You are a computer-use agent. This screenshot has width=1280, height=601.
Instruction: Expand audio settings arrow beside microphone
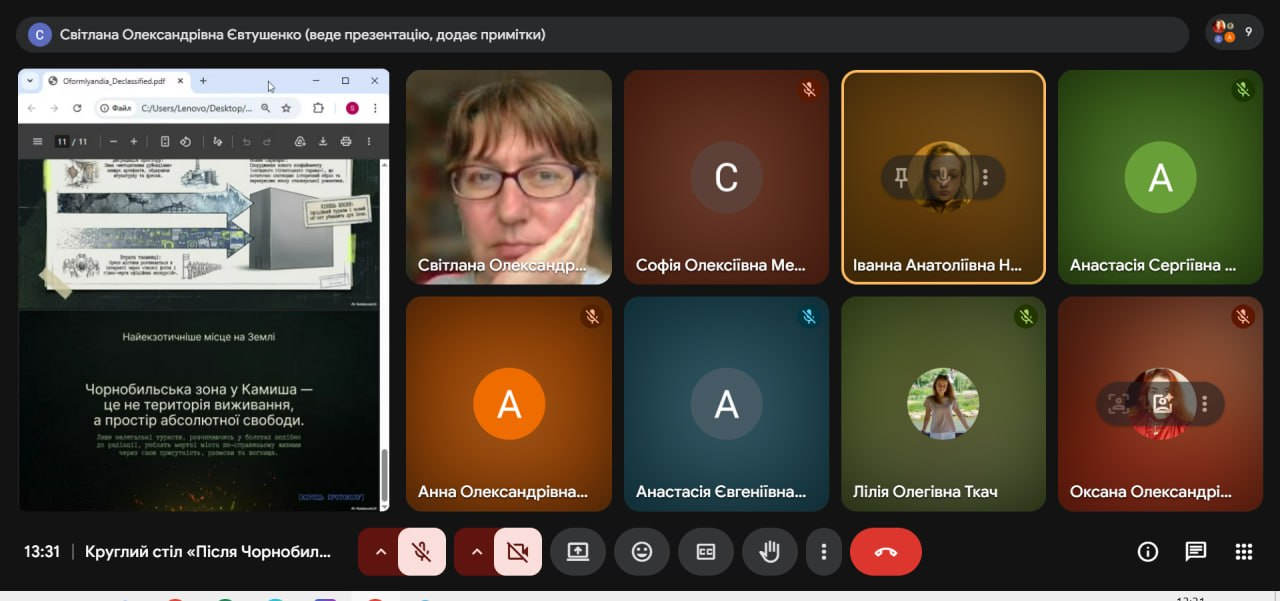tap(379, 552)
